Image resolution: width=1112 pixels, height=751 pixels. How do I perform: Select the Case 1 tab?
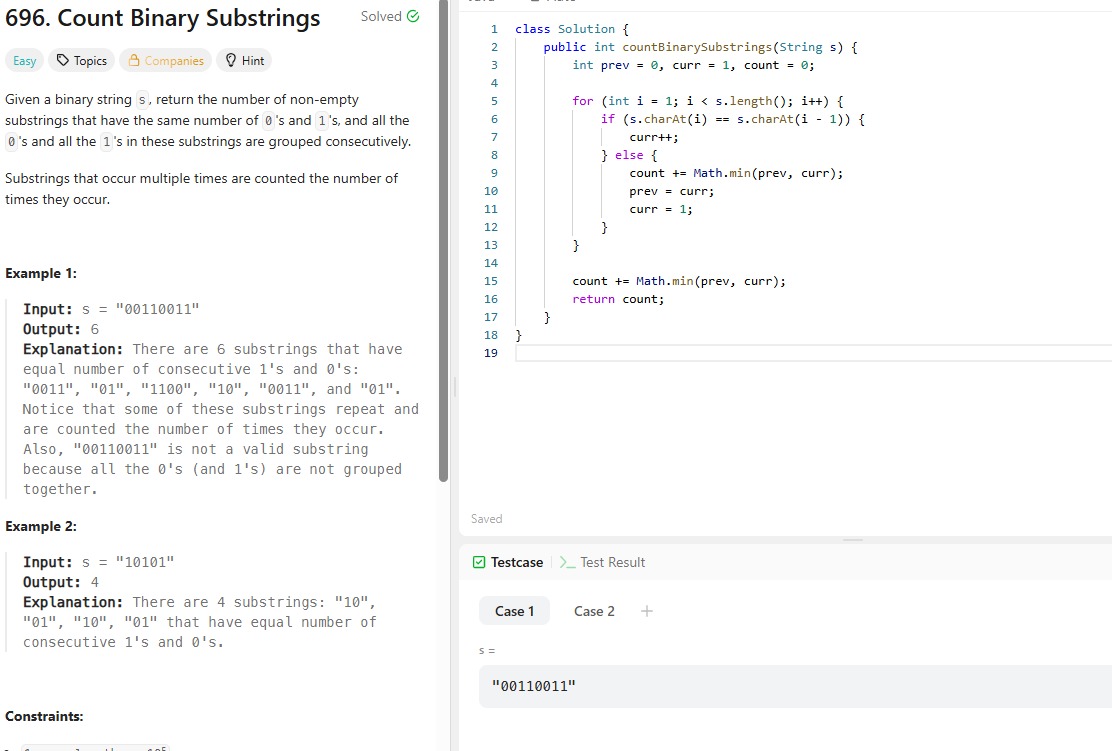[514, 611]
